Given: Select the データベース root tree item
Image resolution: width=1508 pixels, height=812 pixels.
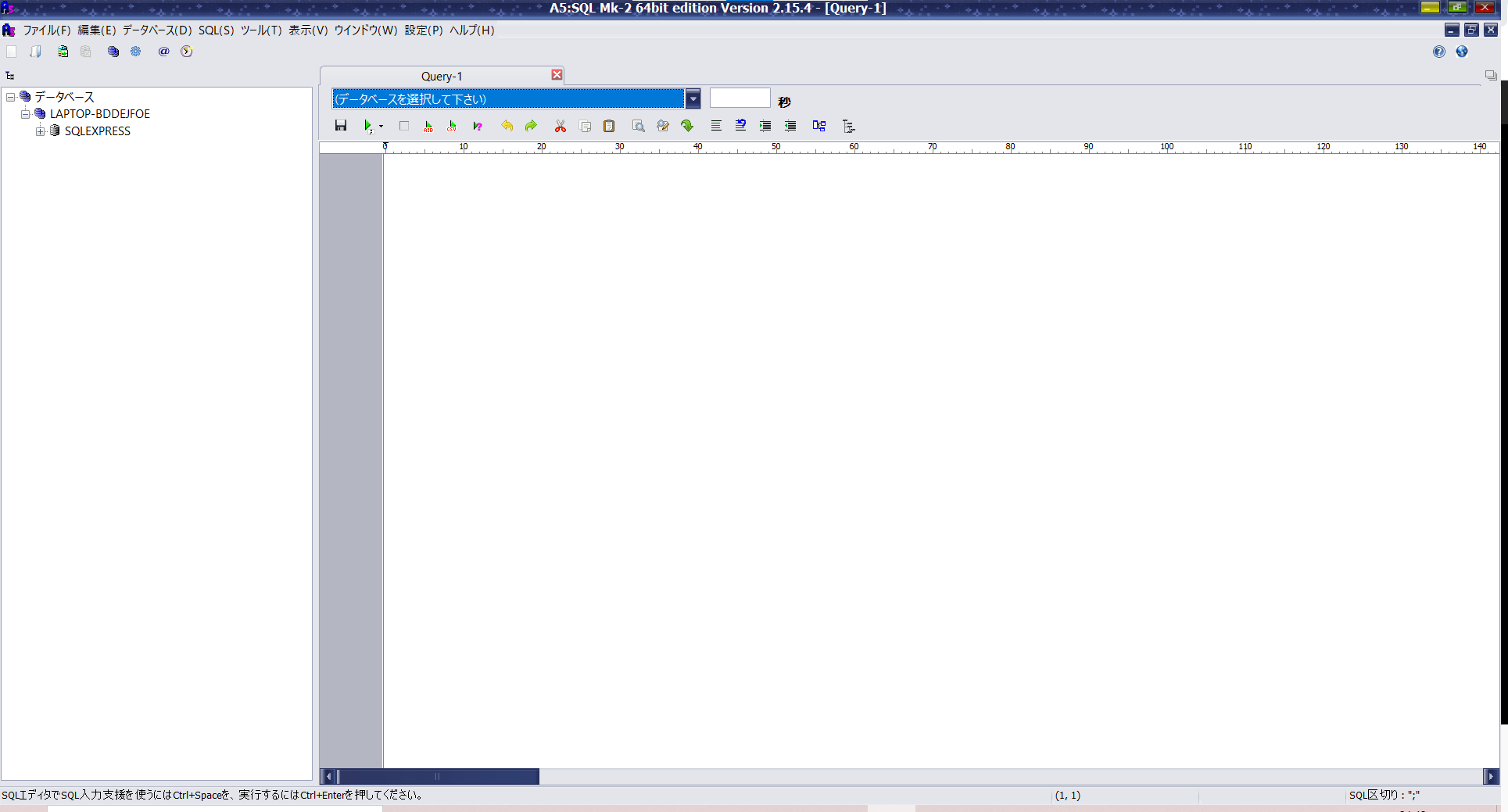Looking at the screenshot, I should pos(64,97).
